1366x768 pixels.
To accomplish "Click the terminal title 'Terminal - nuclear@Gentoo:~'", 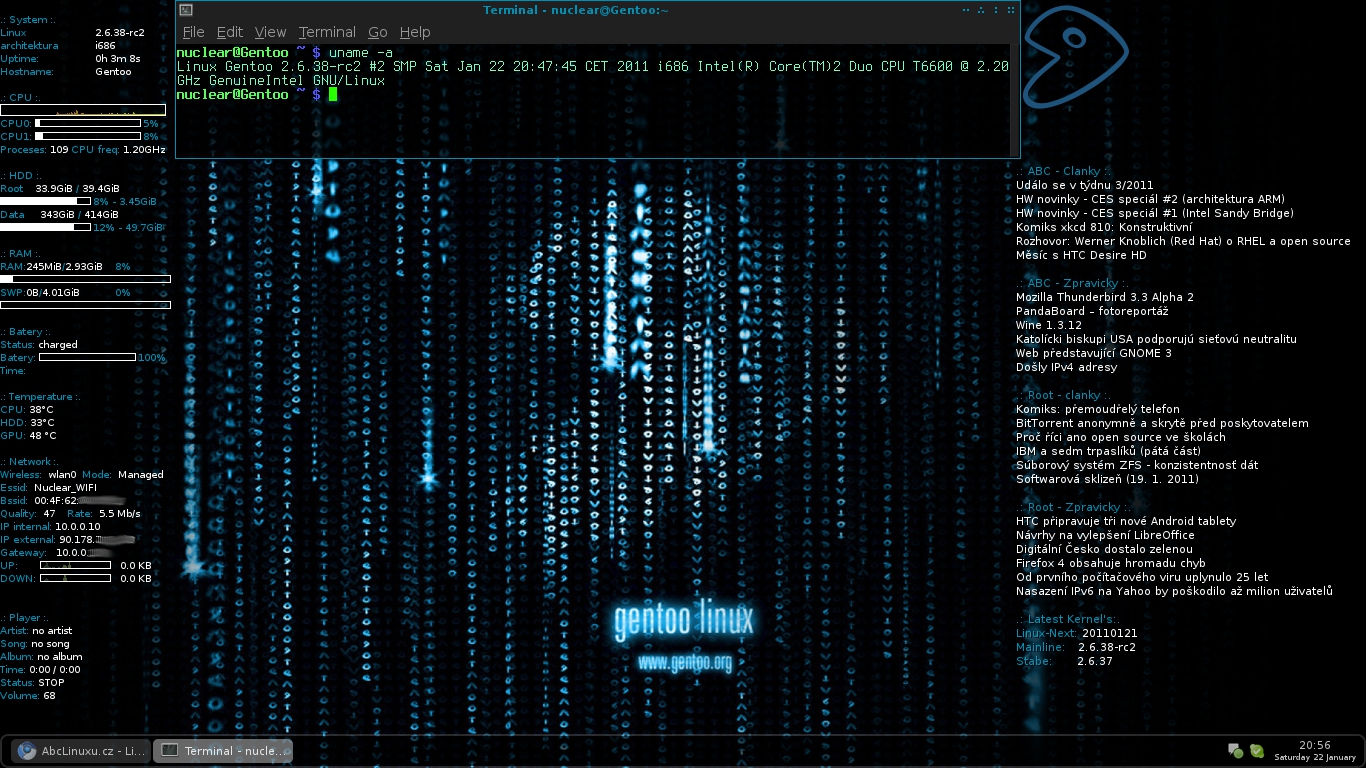I will 576,10.
